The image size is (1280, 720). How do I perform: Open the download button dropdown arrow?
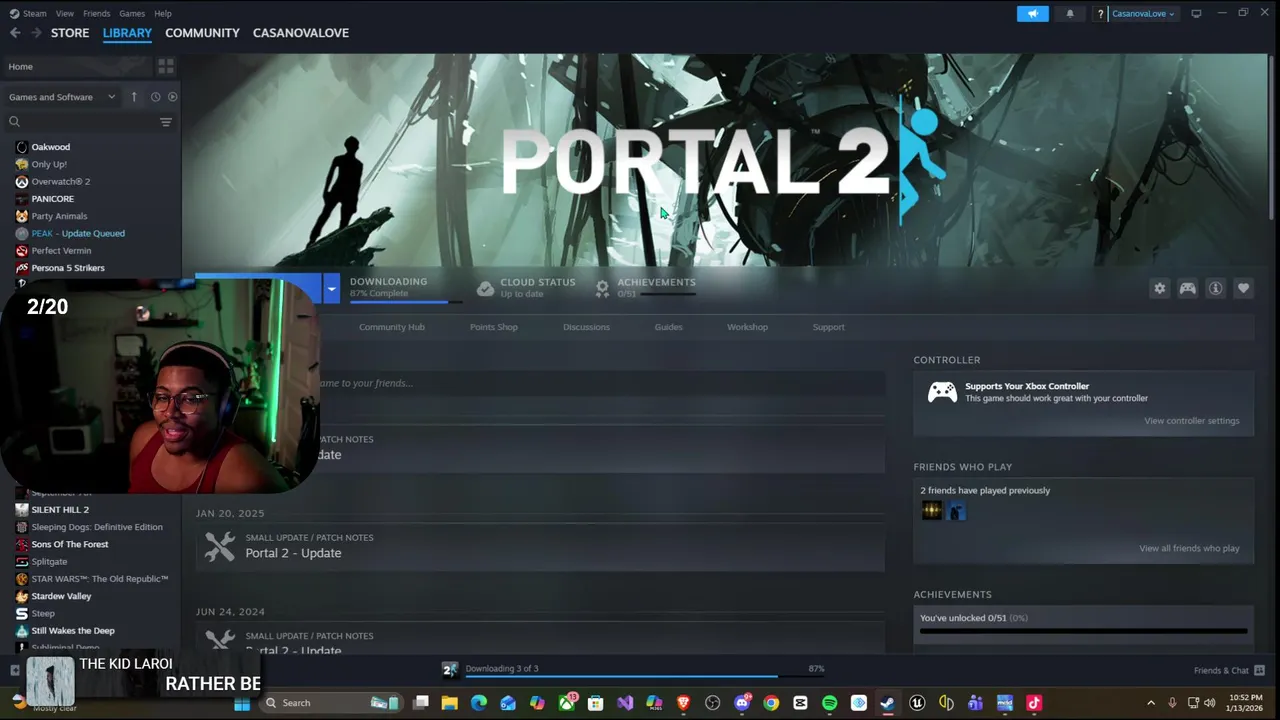coord(331,288)
